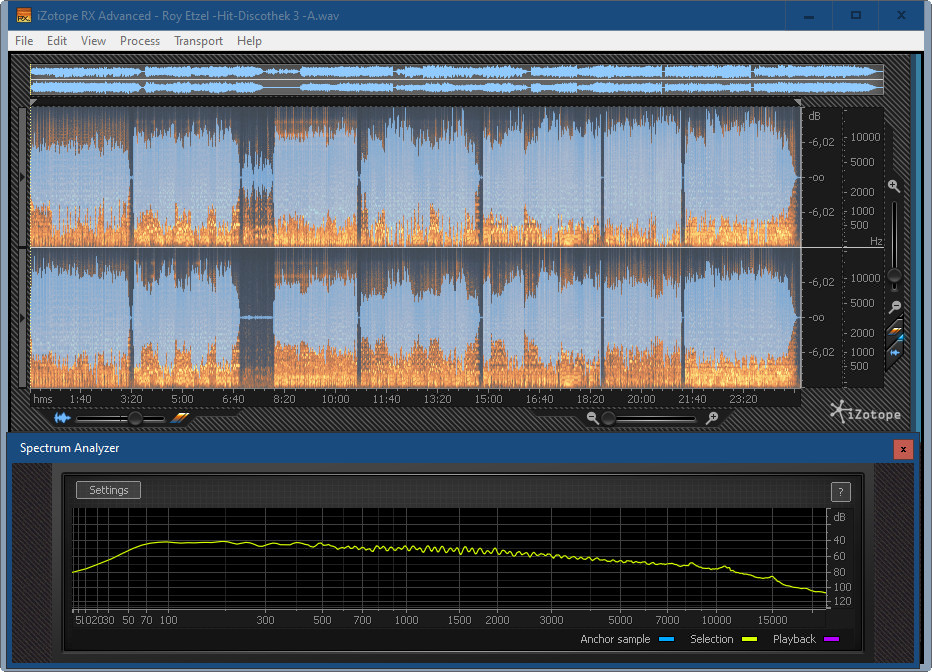Close the Spectrum Analyzer panel

click(x=903, y=449)
